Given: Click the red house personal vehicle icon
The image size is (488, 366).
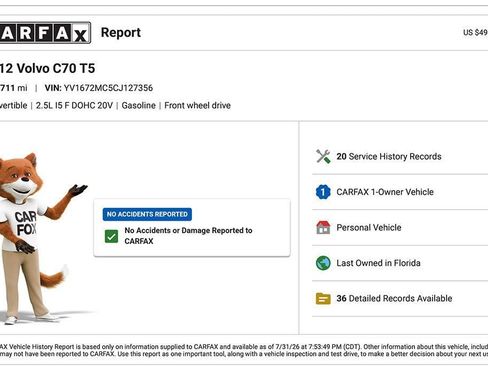Looking at the screenshot, I should [x=323, y=228].
